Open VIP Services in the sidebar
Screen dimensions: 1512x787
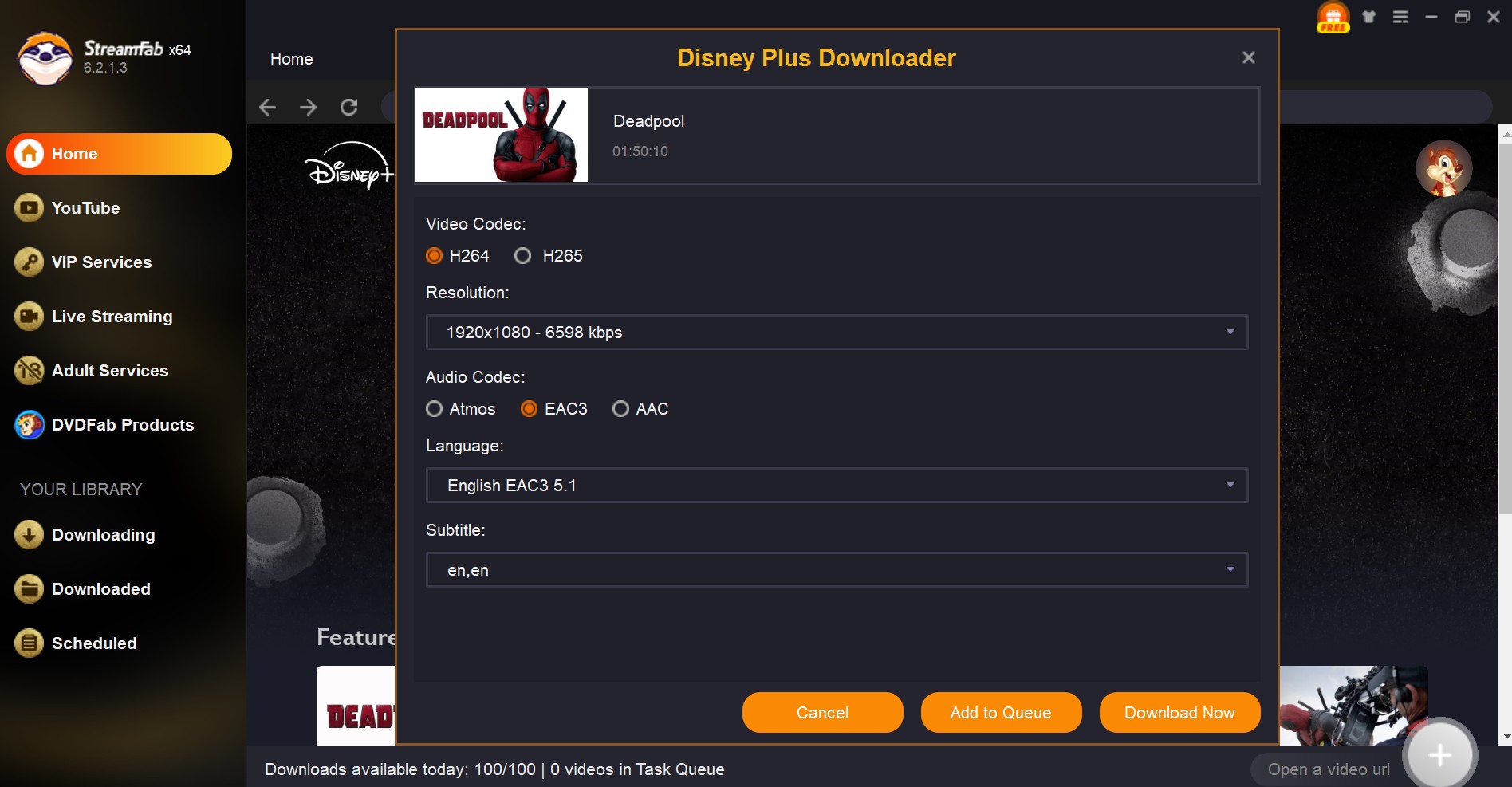(101, 262)
